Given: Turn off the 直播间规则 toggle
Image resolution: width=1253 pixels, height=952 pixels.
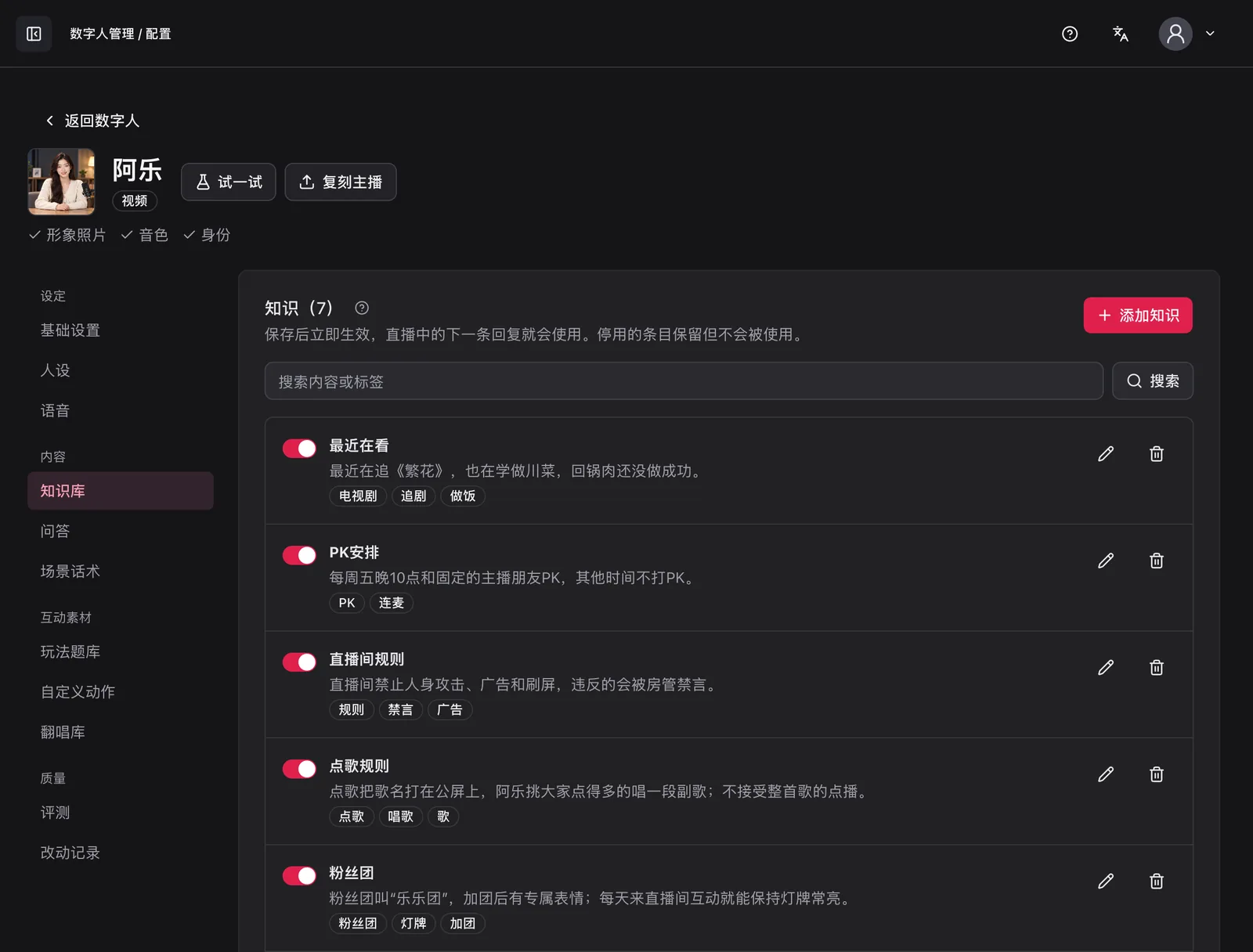Looking at the screenshot, I should point(299,662).
